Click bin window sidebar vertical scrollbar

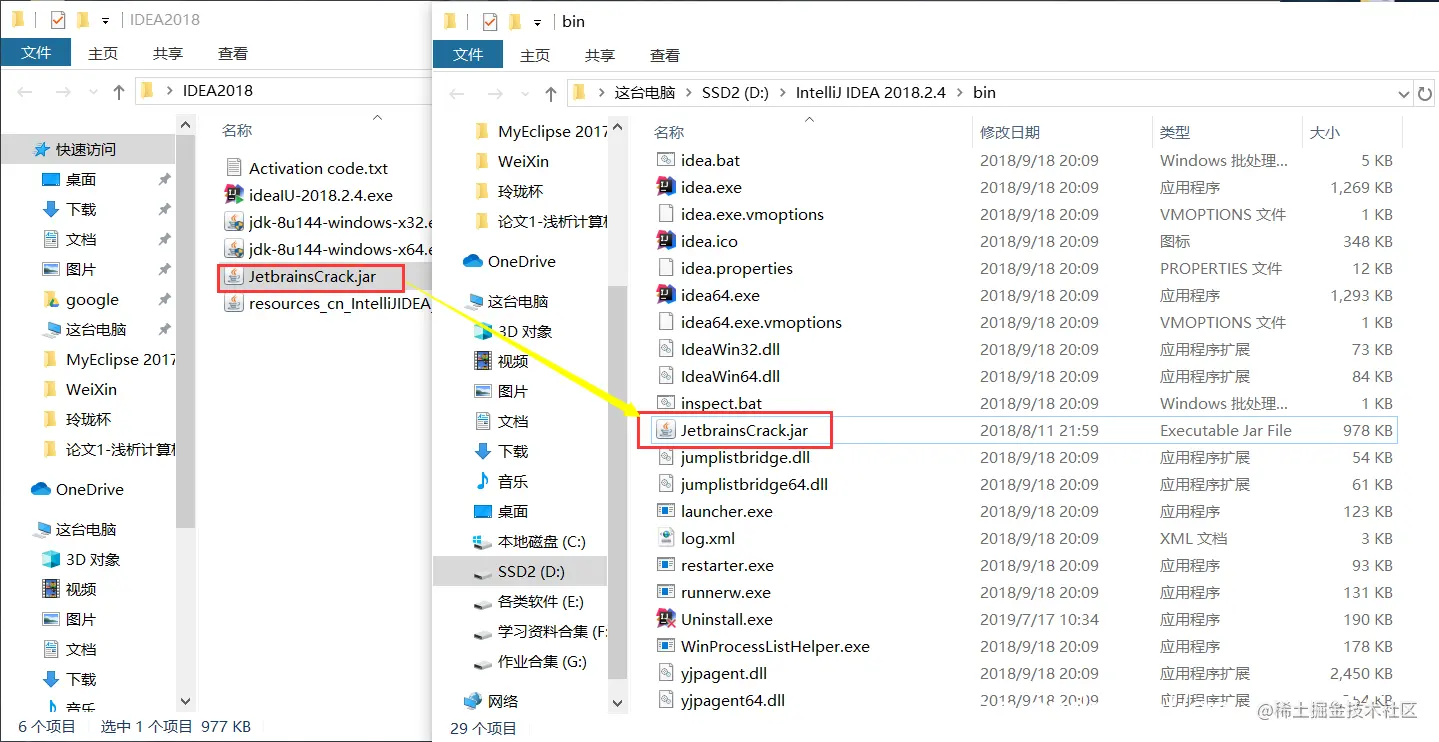pyautogui.click(x=618, y=480)
